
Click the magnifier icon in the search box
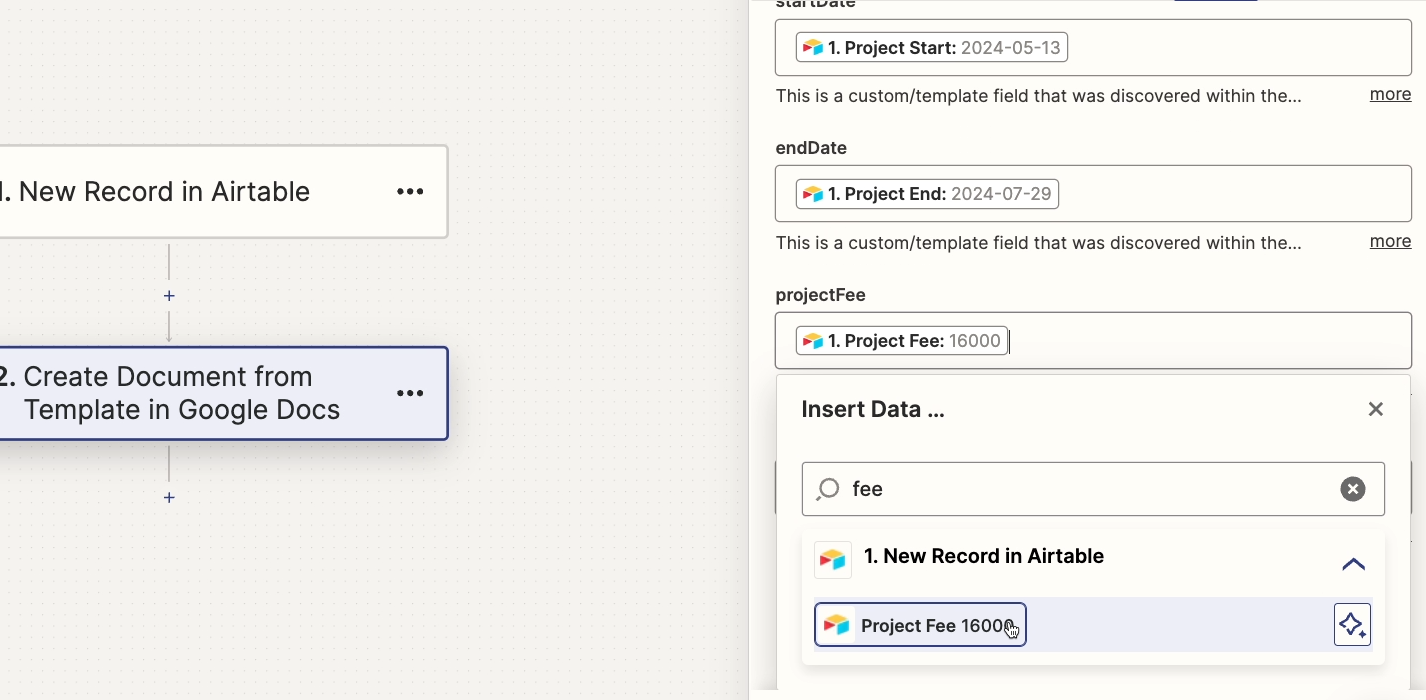pos(828,489)
